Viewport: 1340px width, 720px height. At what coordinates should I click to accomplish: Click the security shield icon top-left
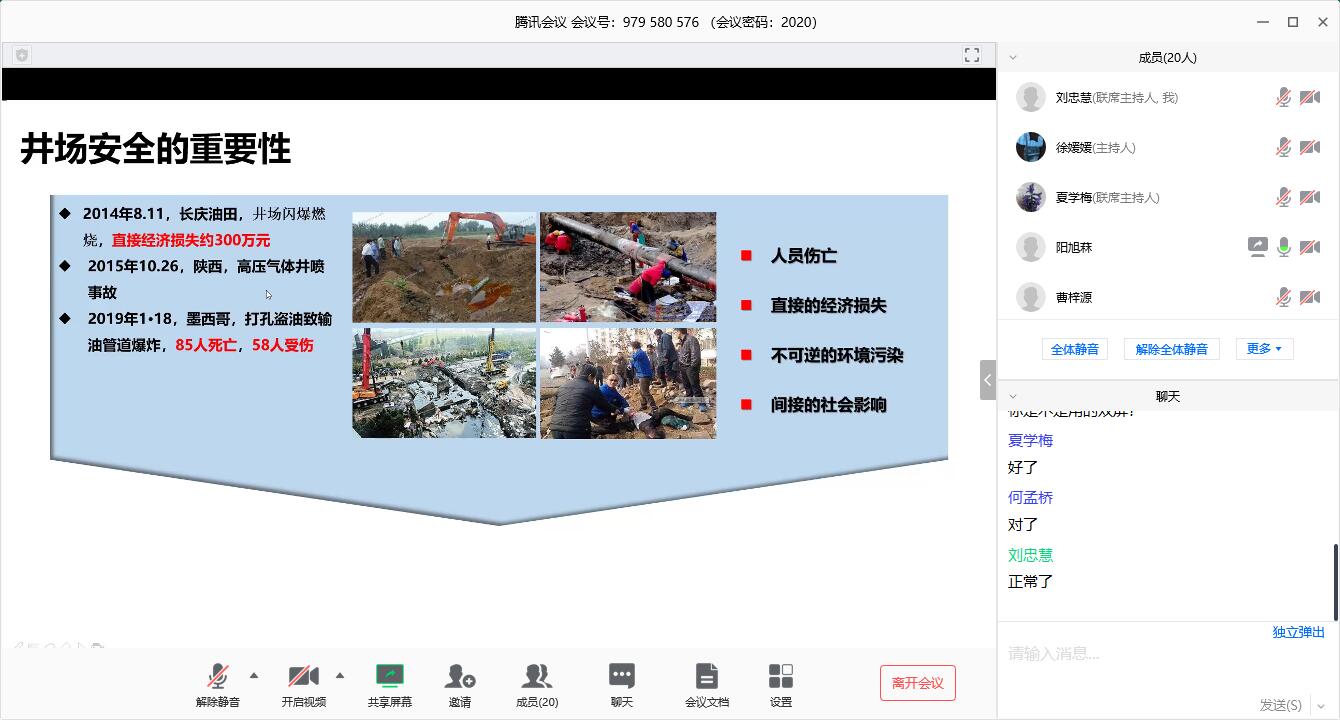point(22,55)
